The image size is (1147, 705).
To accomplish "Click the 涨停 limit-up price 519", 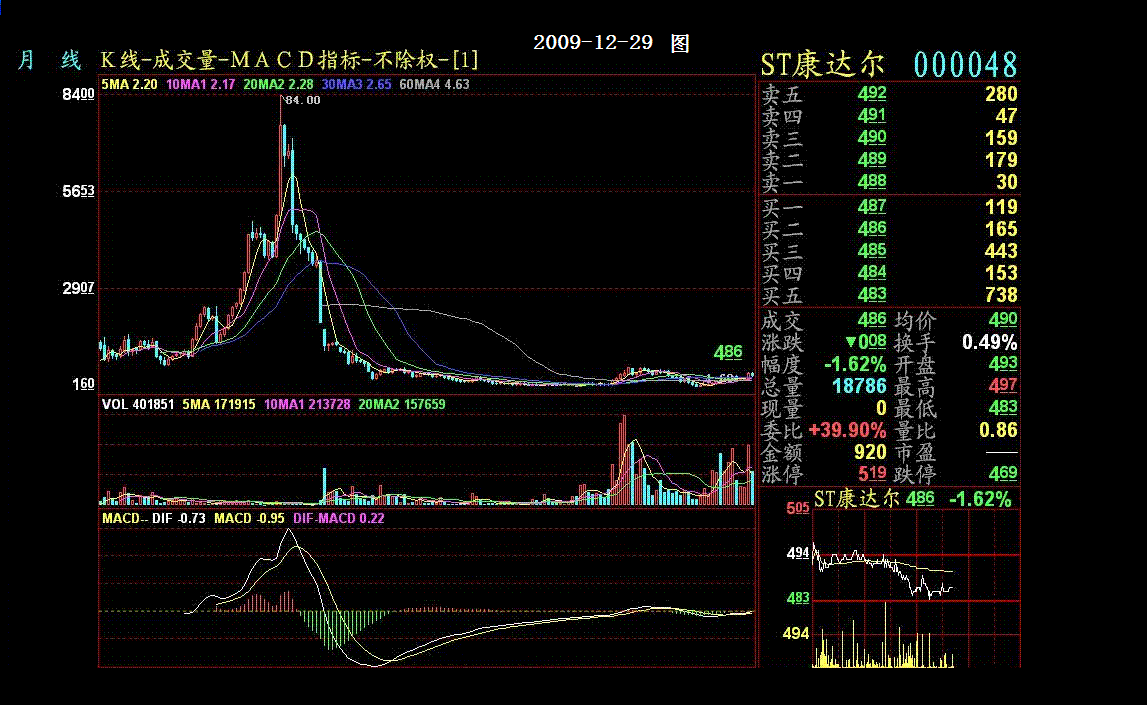I will [872, 474].
